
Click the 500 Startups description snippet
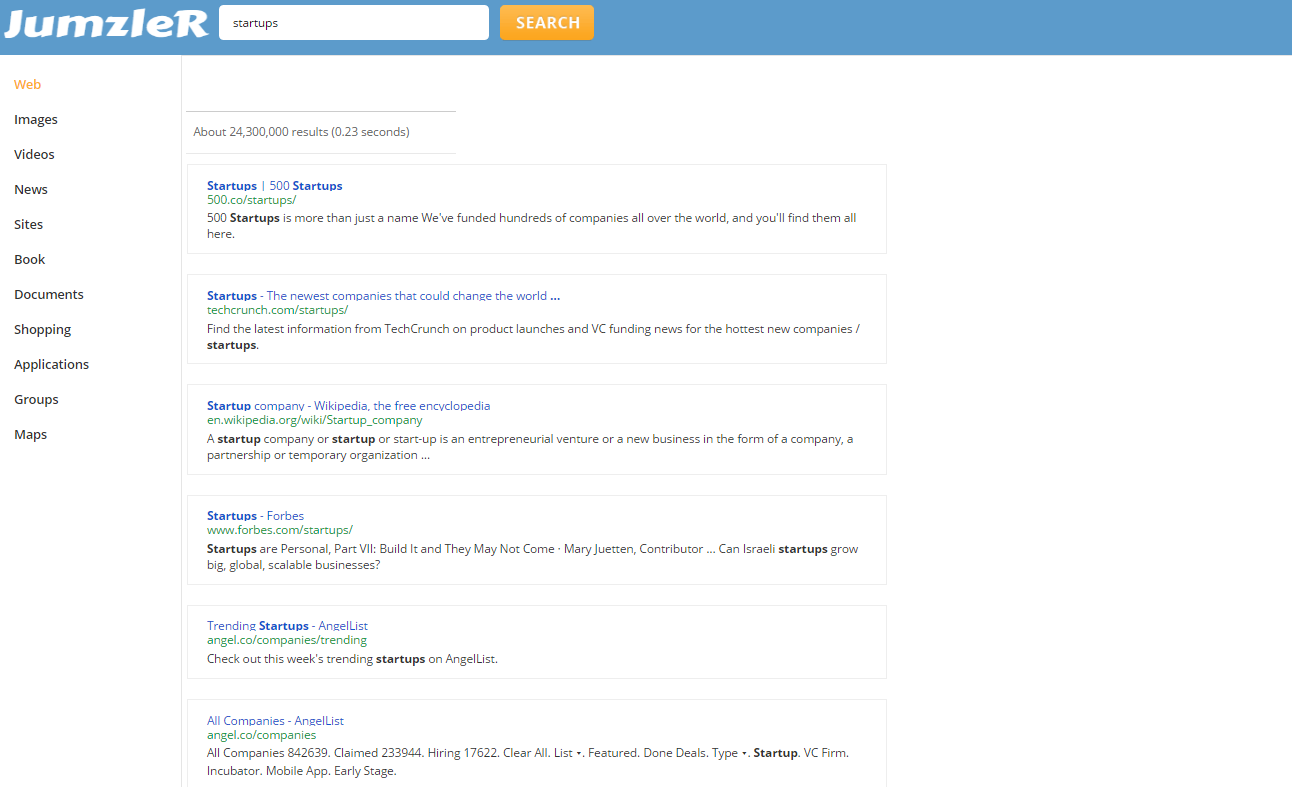click(532, 226)
